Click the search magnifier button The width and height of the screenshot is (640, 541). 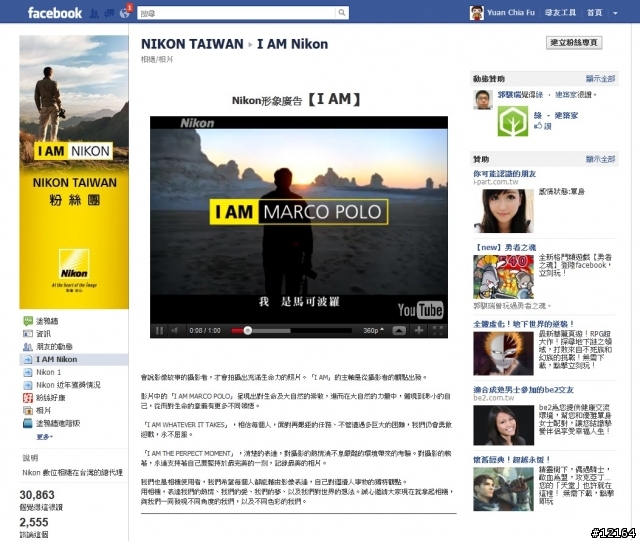(342, 13)
